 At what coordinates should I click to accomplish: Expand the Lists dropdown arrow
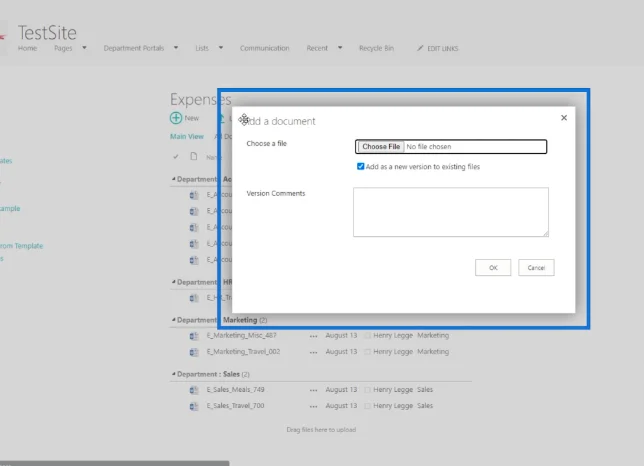[221, 48]
